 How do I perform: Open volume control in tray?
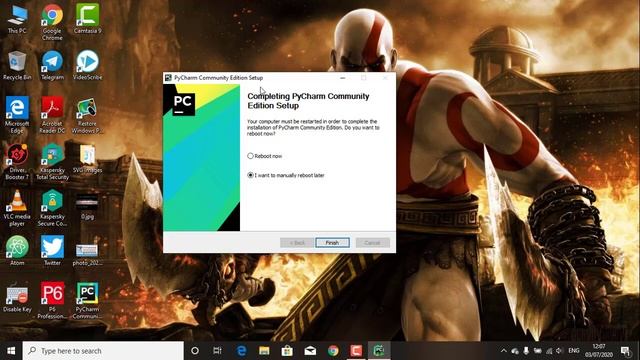click(560, 351)
